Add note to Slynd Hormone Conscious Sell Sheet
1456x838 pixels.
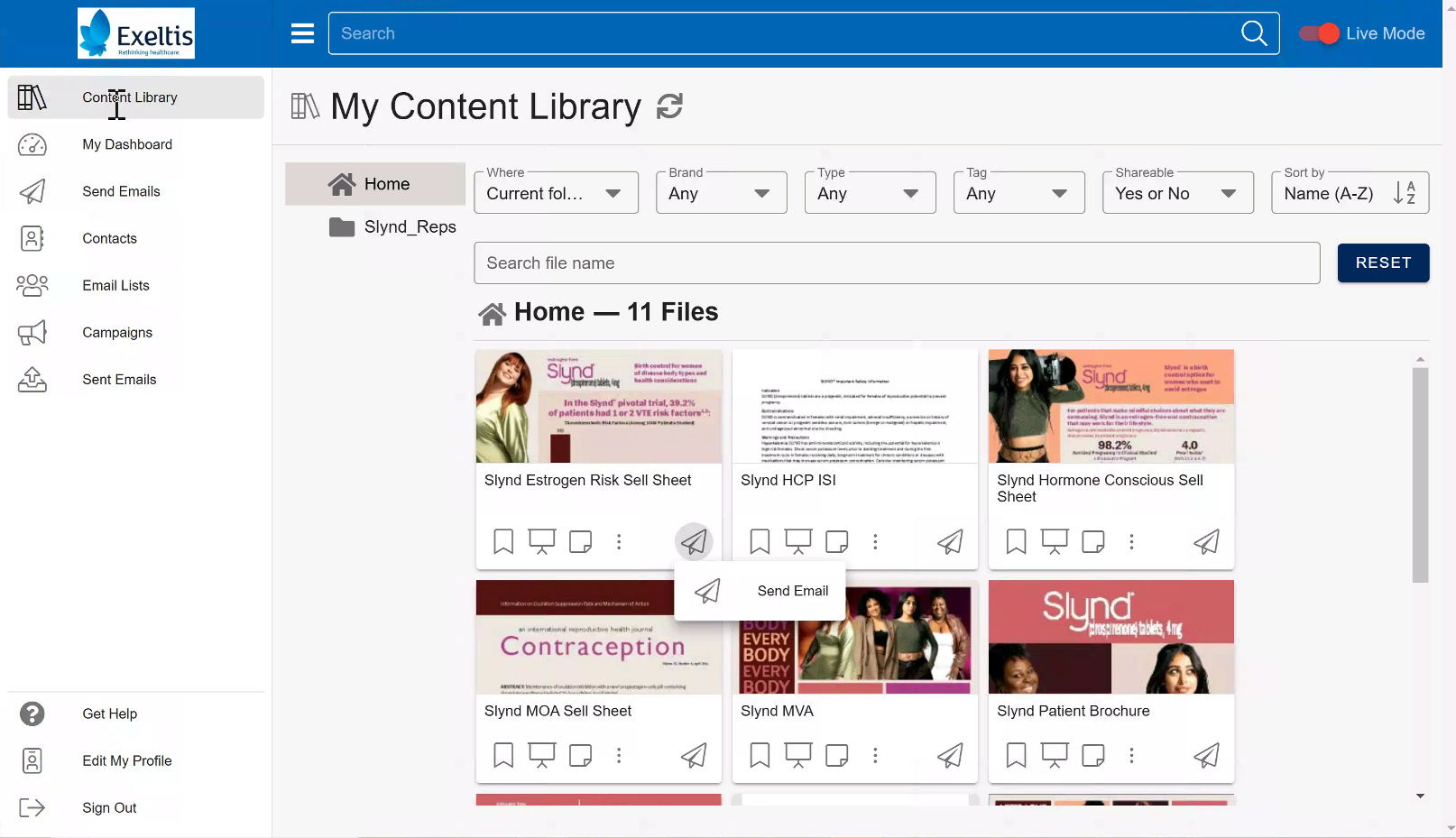click(1093, 541)
